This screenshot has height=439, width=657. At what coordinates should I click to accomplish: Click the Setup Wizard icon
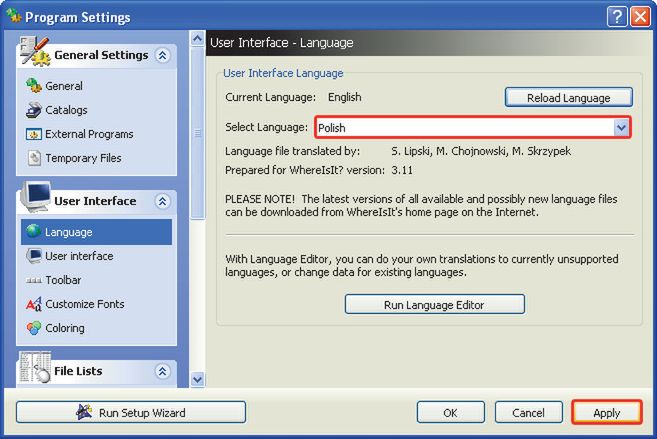pyautogui.click(x=85, y=412)
